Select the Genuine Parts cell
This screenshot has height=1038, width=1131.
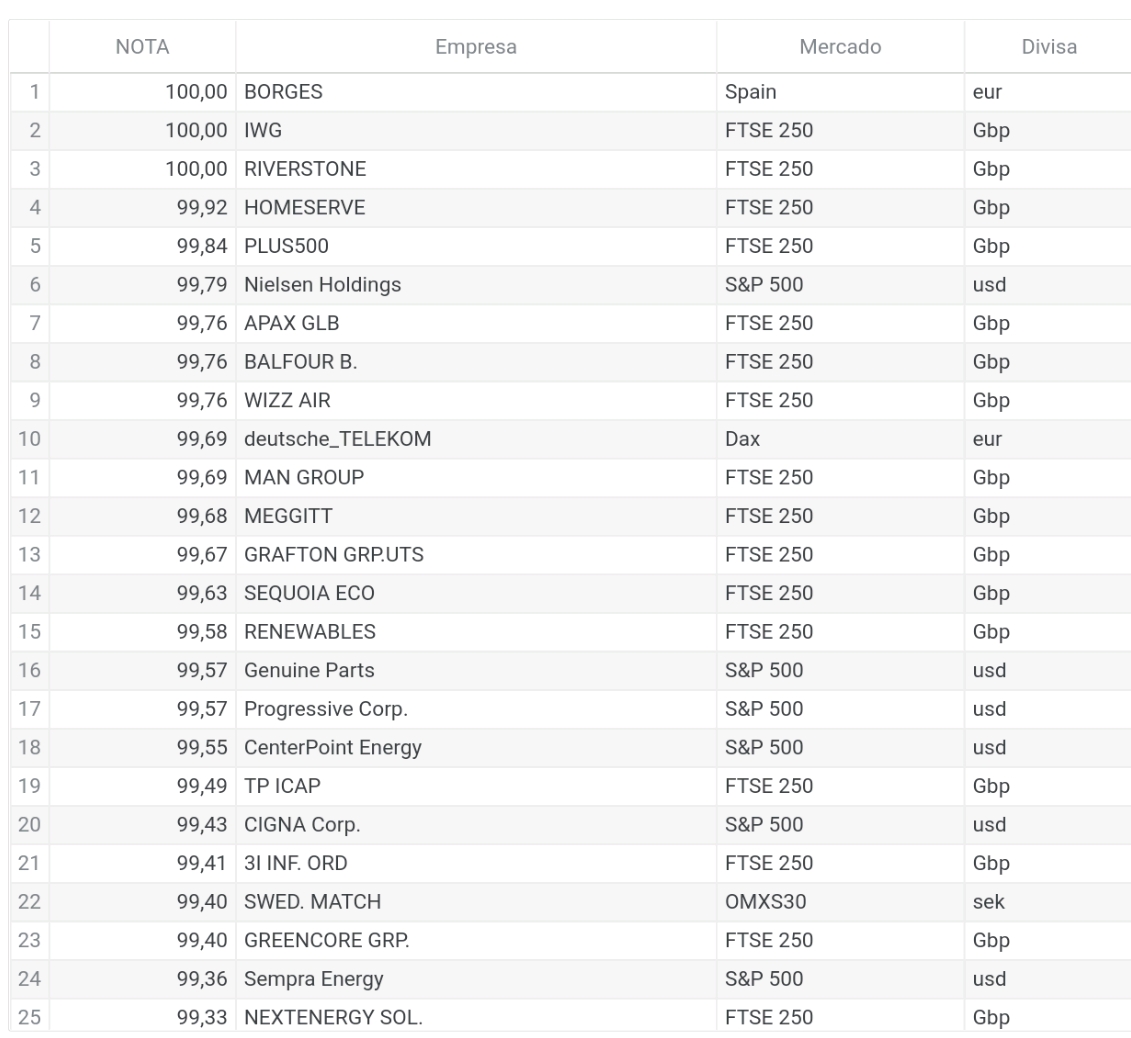[x=476, y=671]
